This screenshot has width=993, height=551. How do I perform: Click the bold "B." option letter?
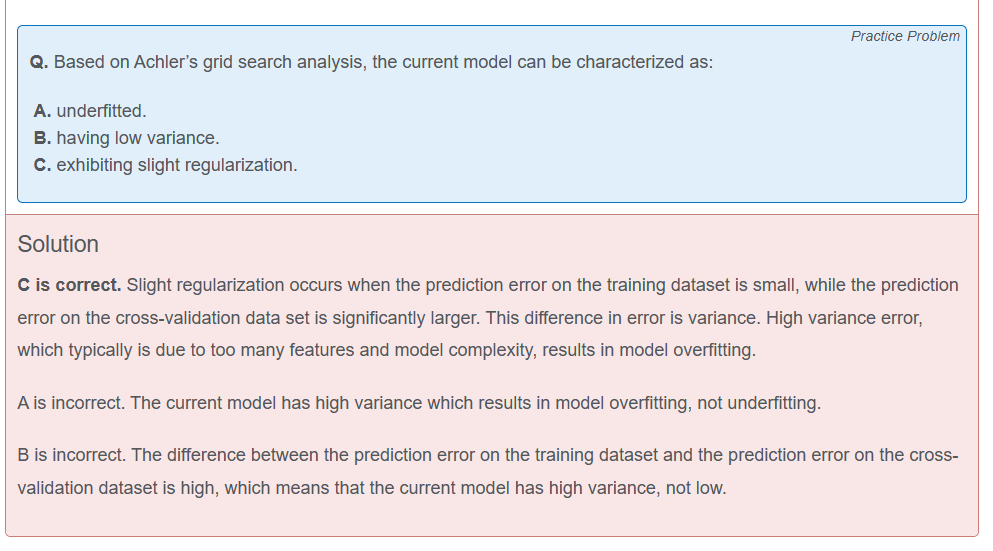click(42, 138)
